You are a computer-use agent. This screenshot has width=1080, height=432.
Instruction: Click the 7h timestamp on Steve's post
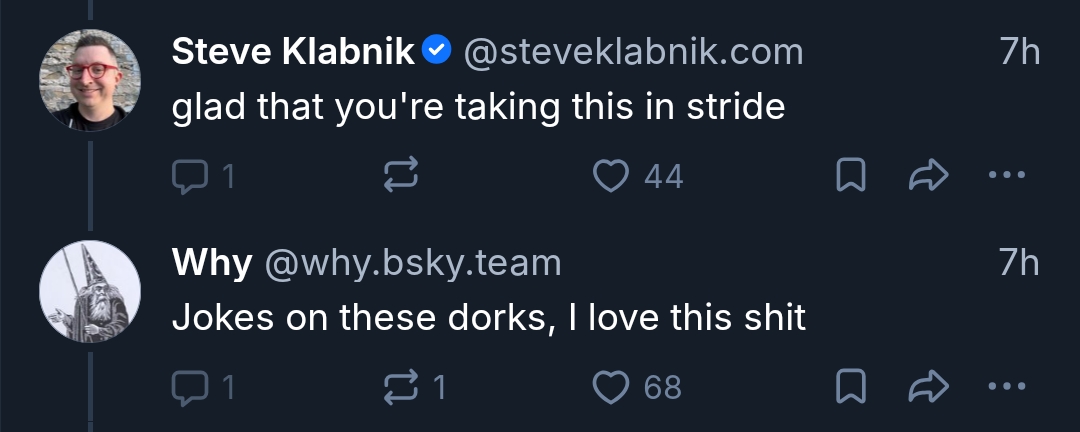click(x=1020, y=52)
